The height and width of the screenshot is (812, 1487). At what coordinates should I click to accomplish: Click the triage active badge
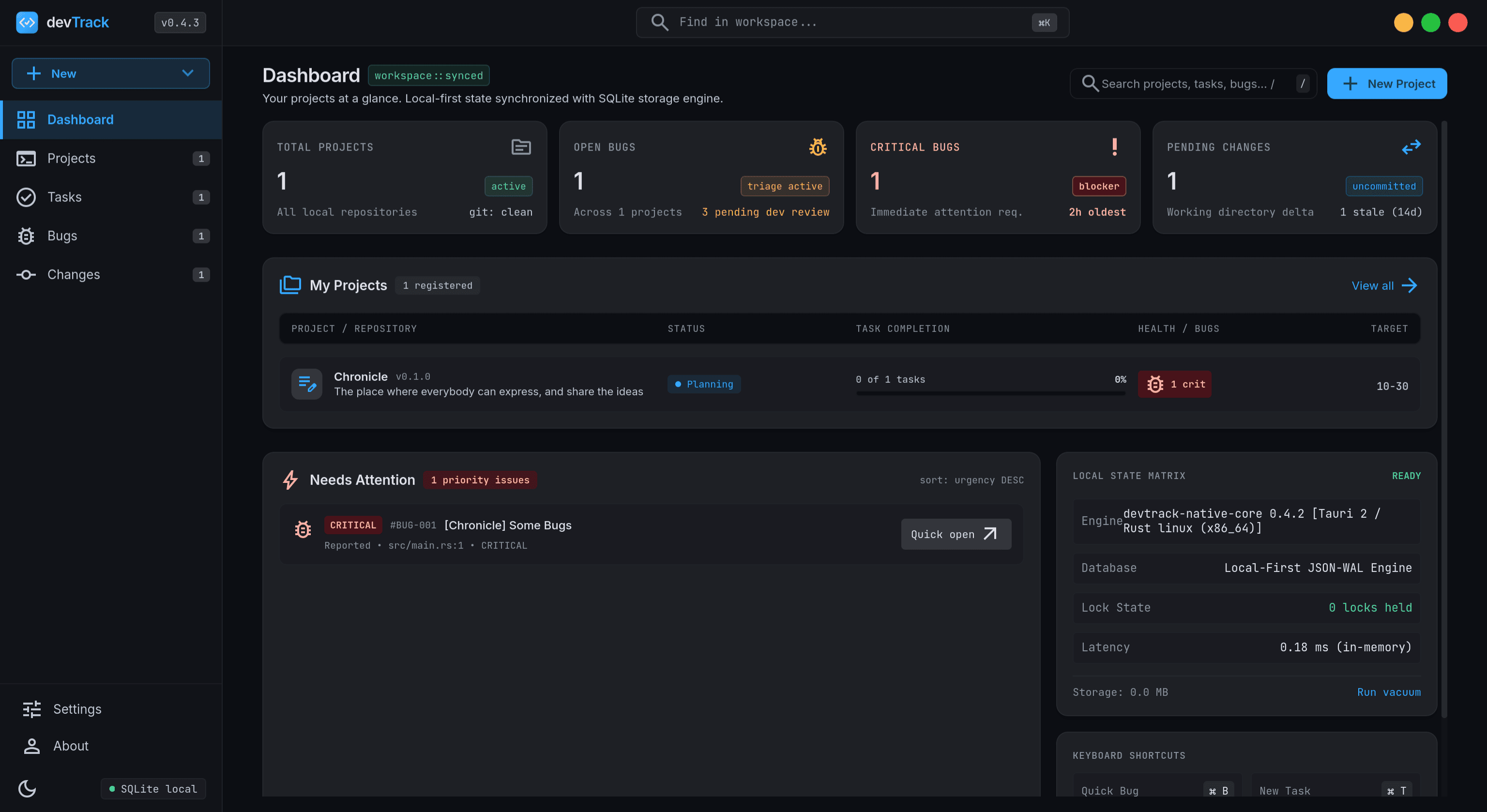coord(785,186)
